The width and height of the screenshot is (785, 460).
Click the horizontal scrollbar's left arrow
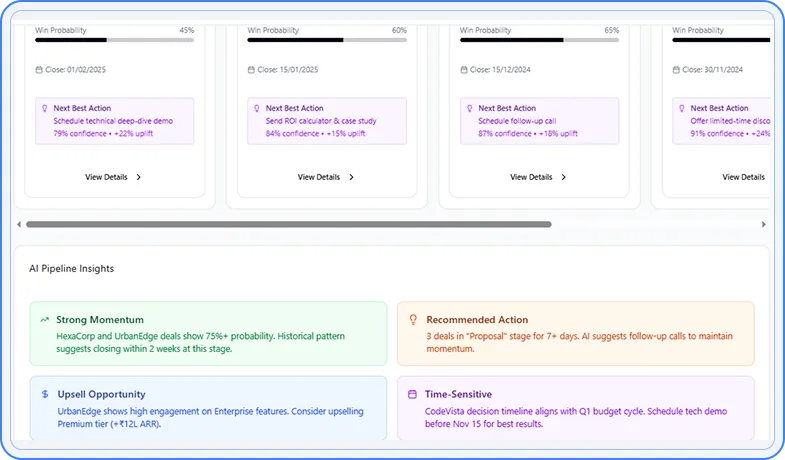19,224
